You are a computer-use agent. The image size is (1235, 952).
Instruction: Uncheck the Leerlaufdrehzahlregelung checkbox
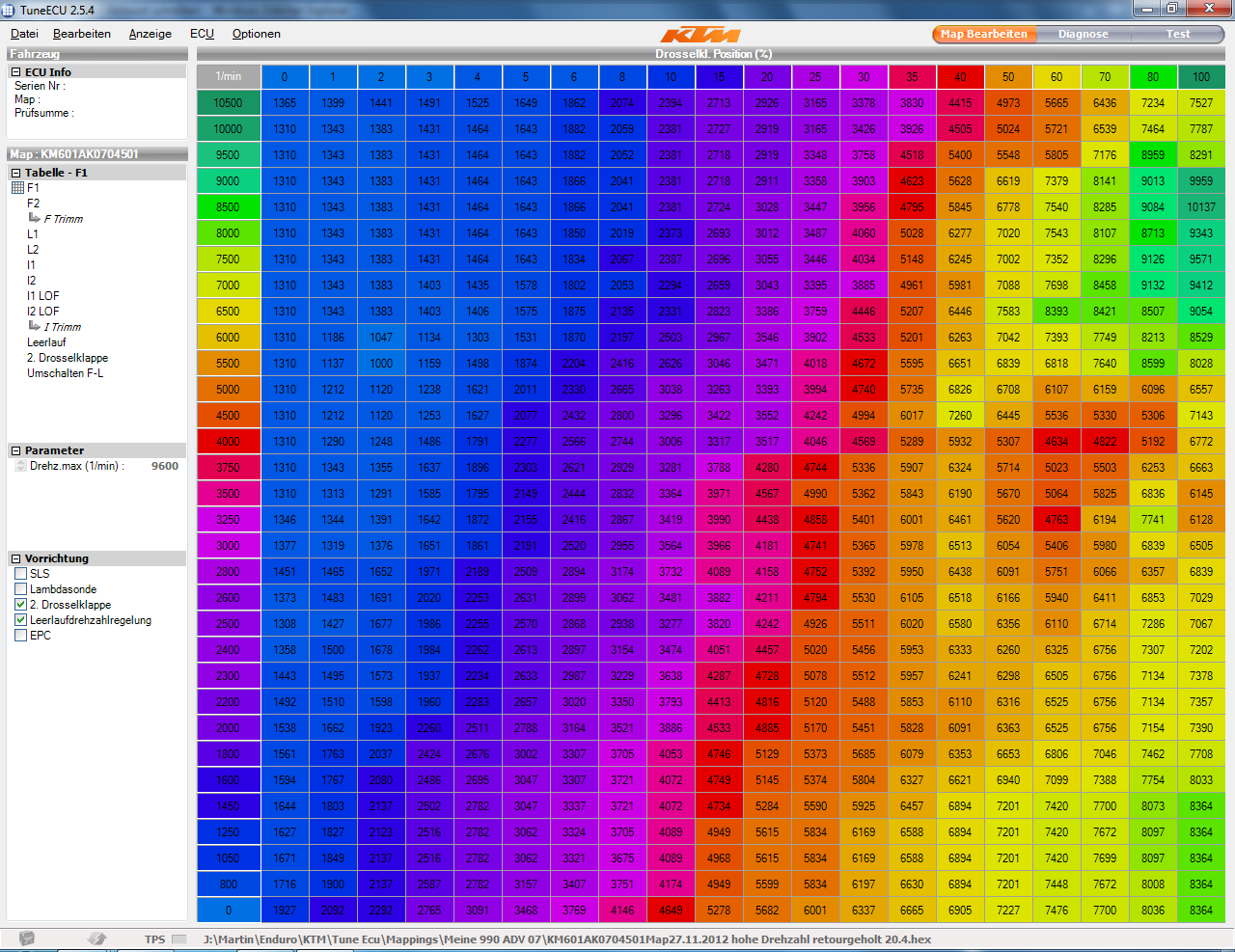point(21,620)
